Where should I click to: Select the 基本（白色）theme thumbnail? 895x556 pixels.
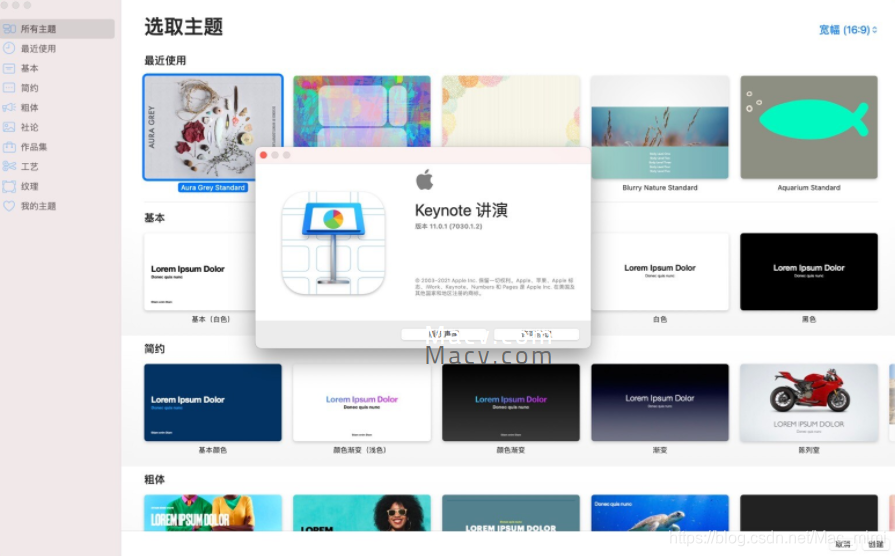click(200, 272)
